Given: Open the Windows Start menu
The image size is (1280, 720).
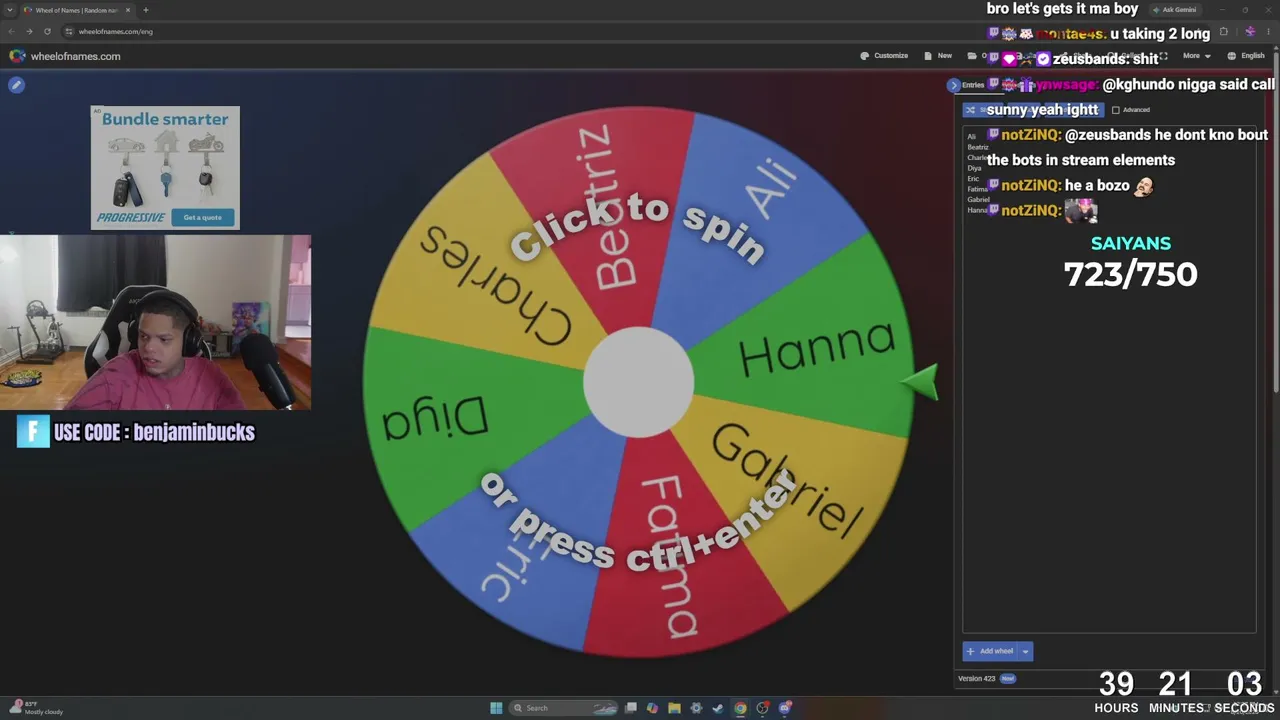Looking at the screenshot, I should pos(496,708).
